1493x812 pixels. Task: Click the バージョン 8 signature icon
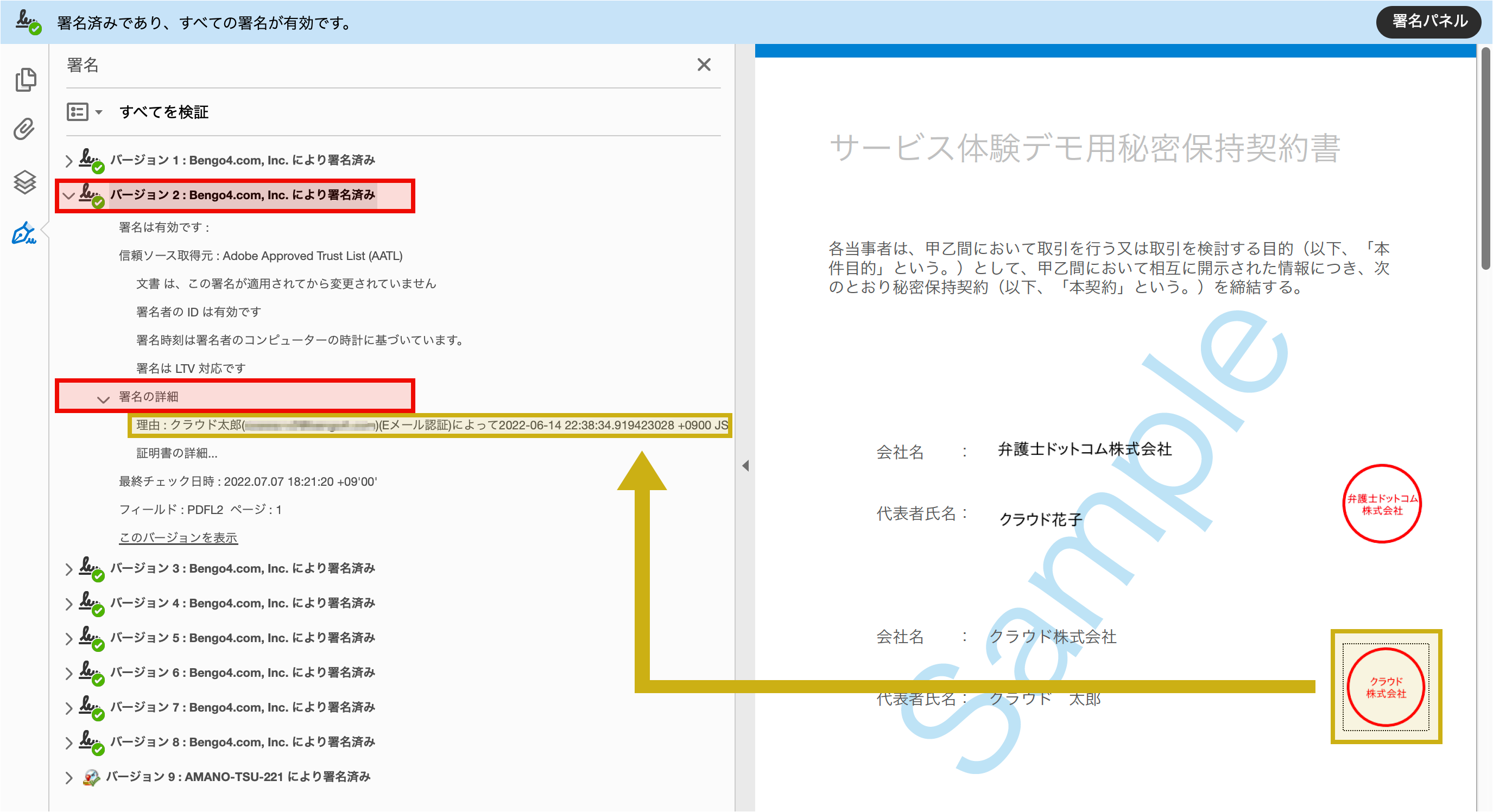click(x=92, y=743)
